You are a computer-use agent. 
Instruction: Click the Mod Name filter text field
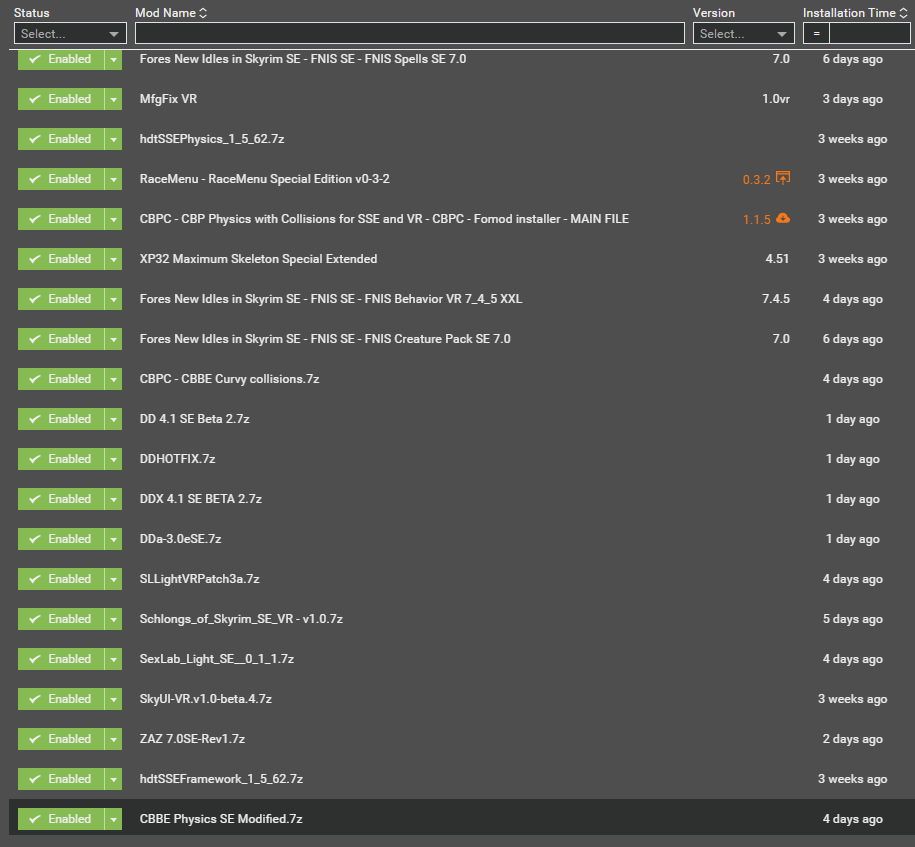pyautogui.click(x=410, y=33)
